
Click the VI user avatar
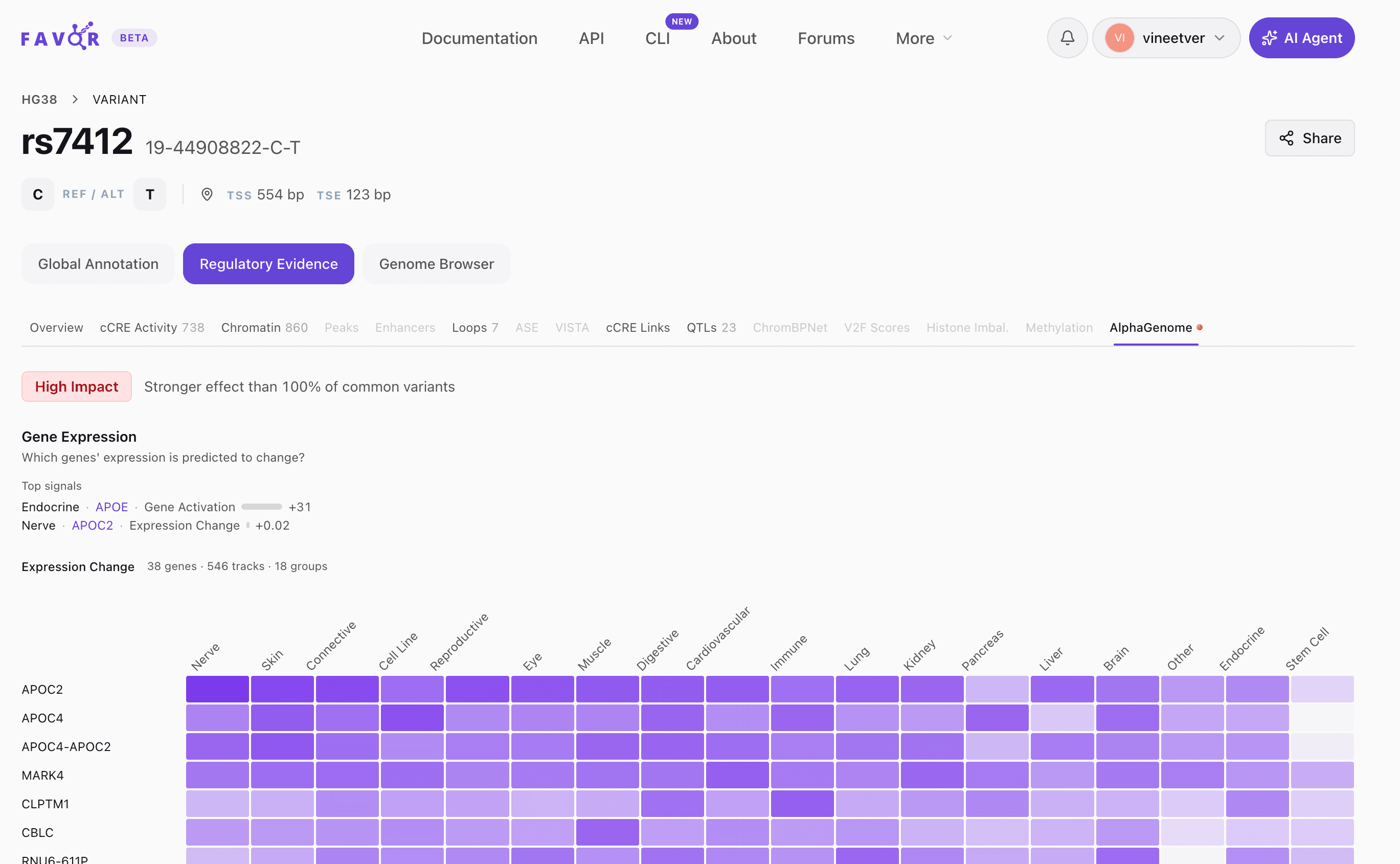[1119, 38]
